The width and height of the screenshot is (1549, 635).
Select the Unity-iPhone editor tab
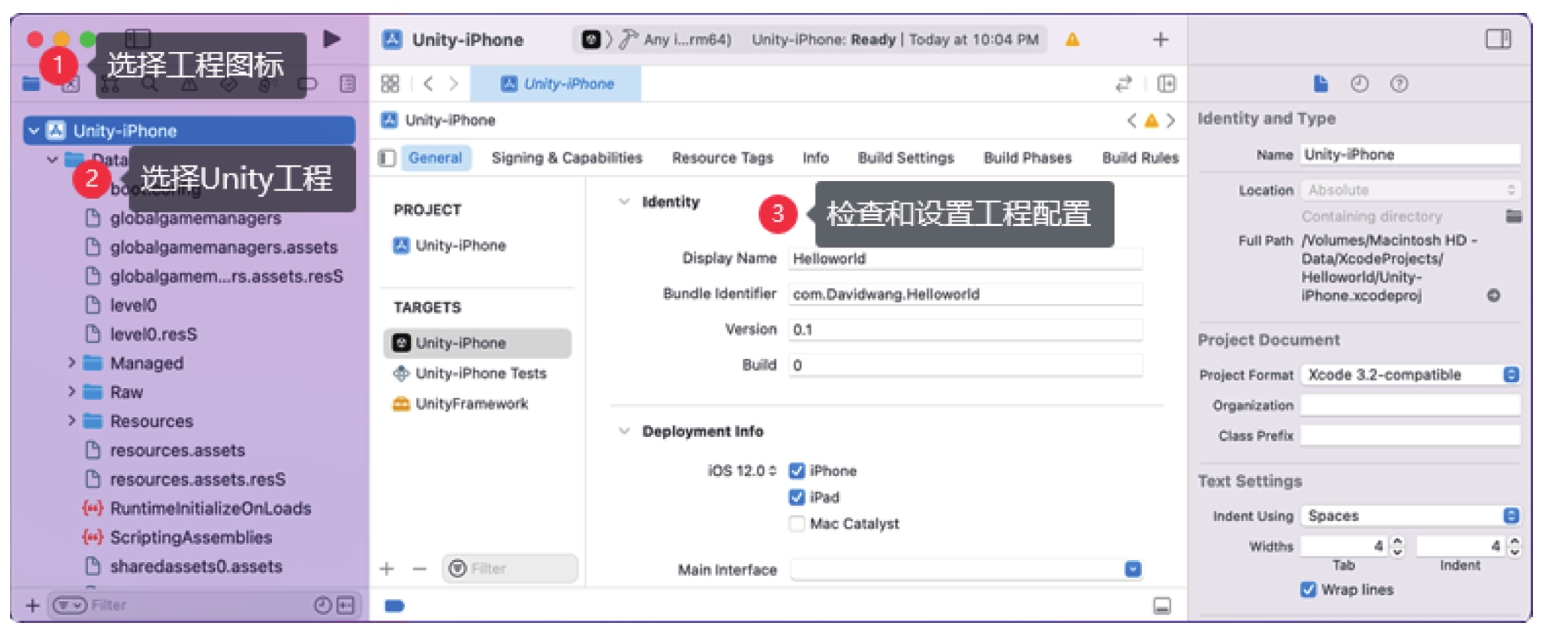[x=557, y=84]
